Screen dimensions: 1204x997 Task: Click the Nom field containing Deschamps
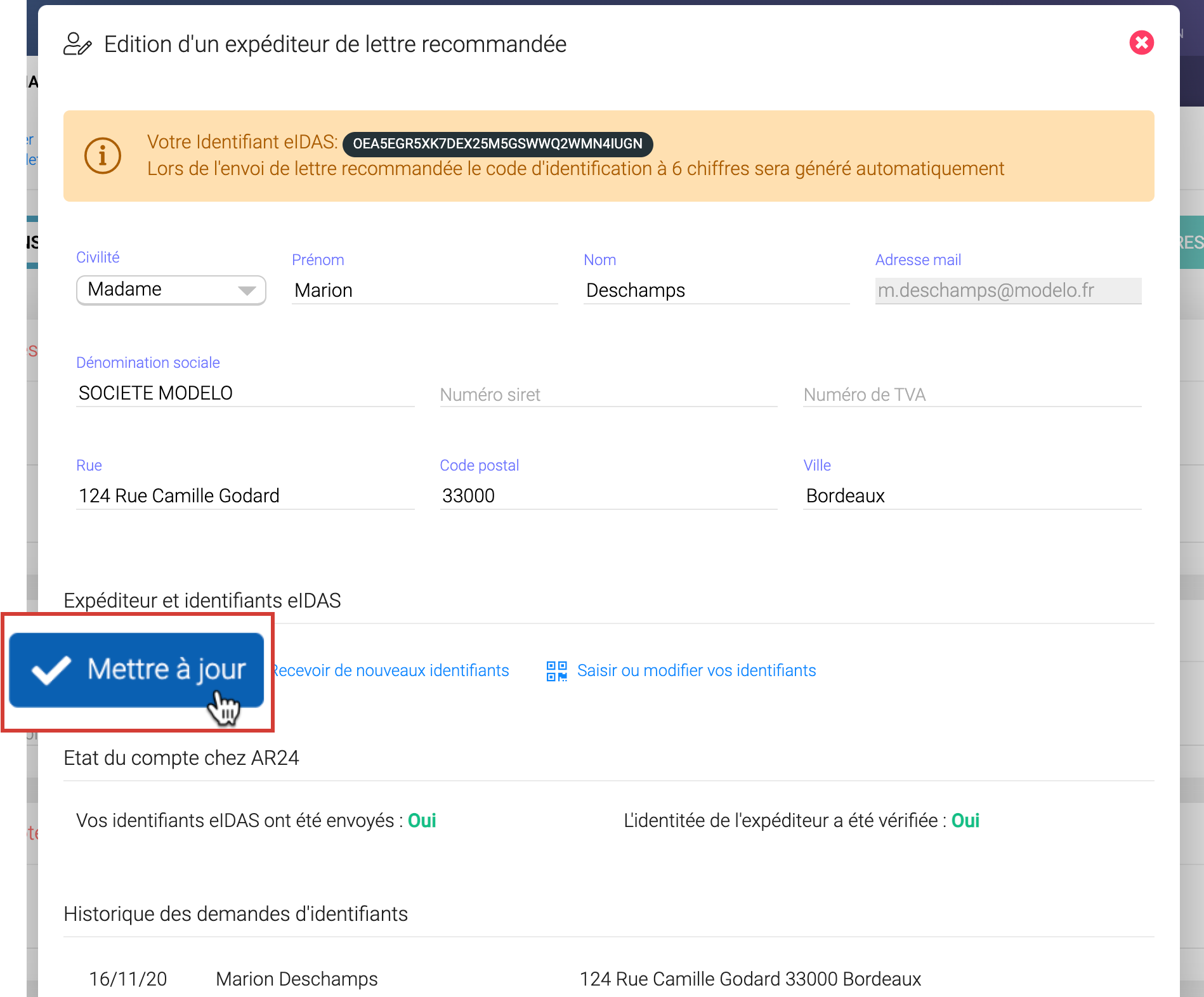tap(716, 290)
